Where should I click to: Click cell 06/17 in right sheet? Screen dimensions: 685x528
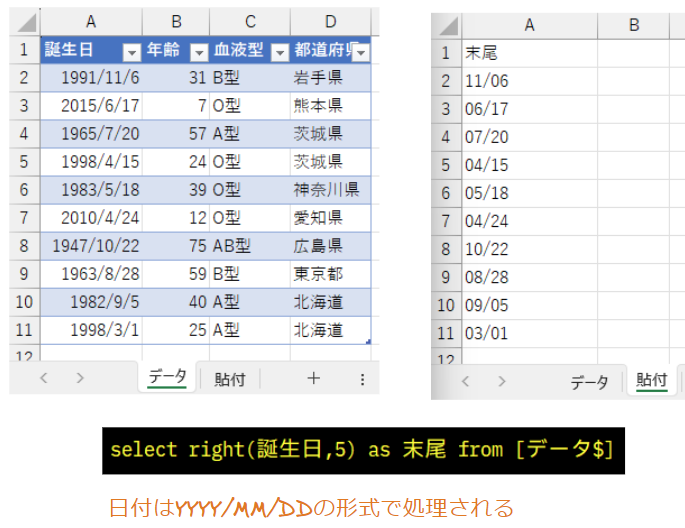(x=529, y=109)
